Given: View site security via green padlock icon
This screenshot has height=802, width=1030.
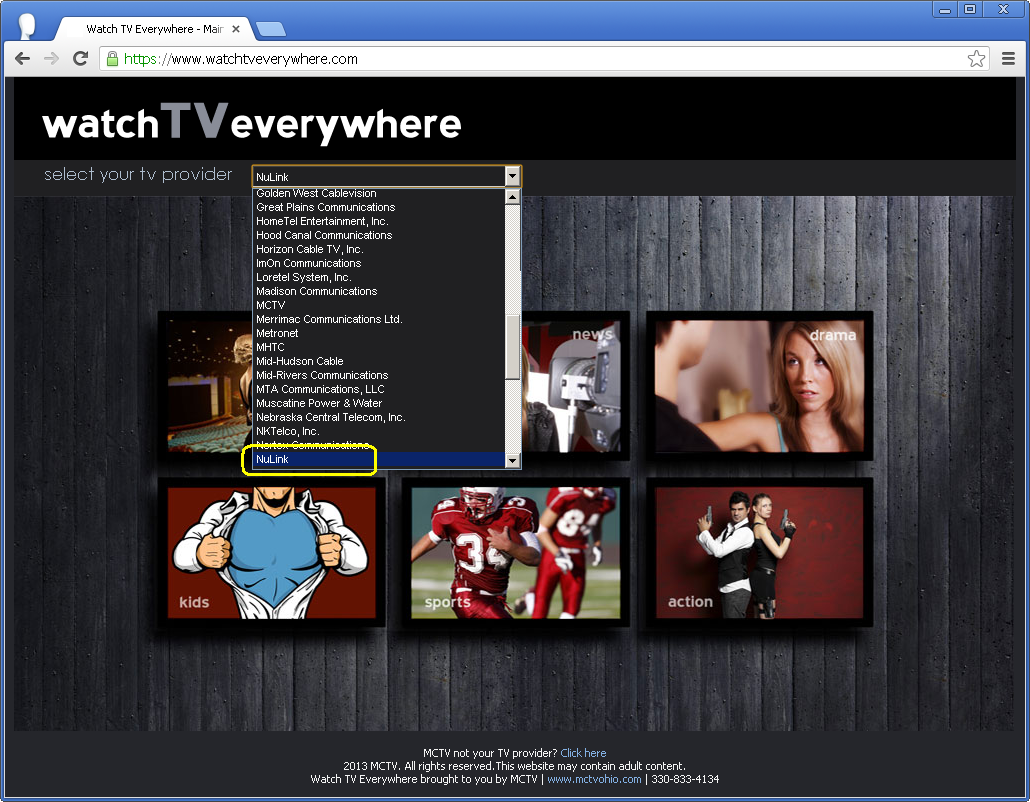Looking at the screenshot, I should 112,59.
